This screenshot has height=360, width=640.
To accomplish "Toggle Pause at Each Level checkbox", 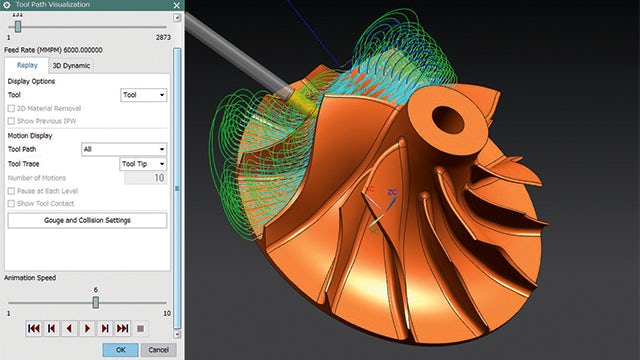I will [x=11, y=191].
